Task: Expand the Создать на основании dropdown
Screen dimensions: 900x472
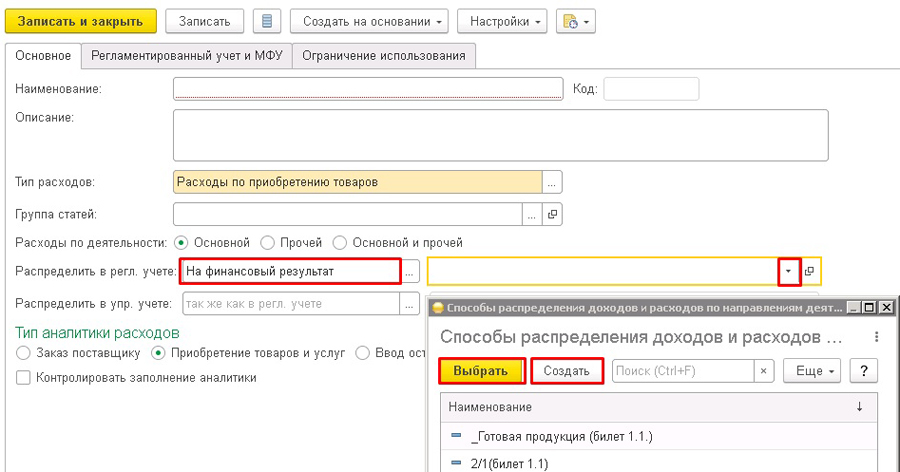Action: click(369, 21)
